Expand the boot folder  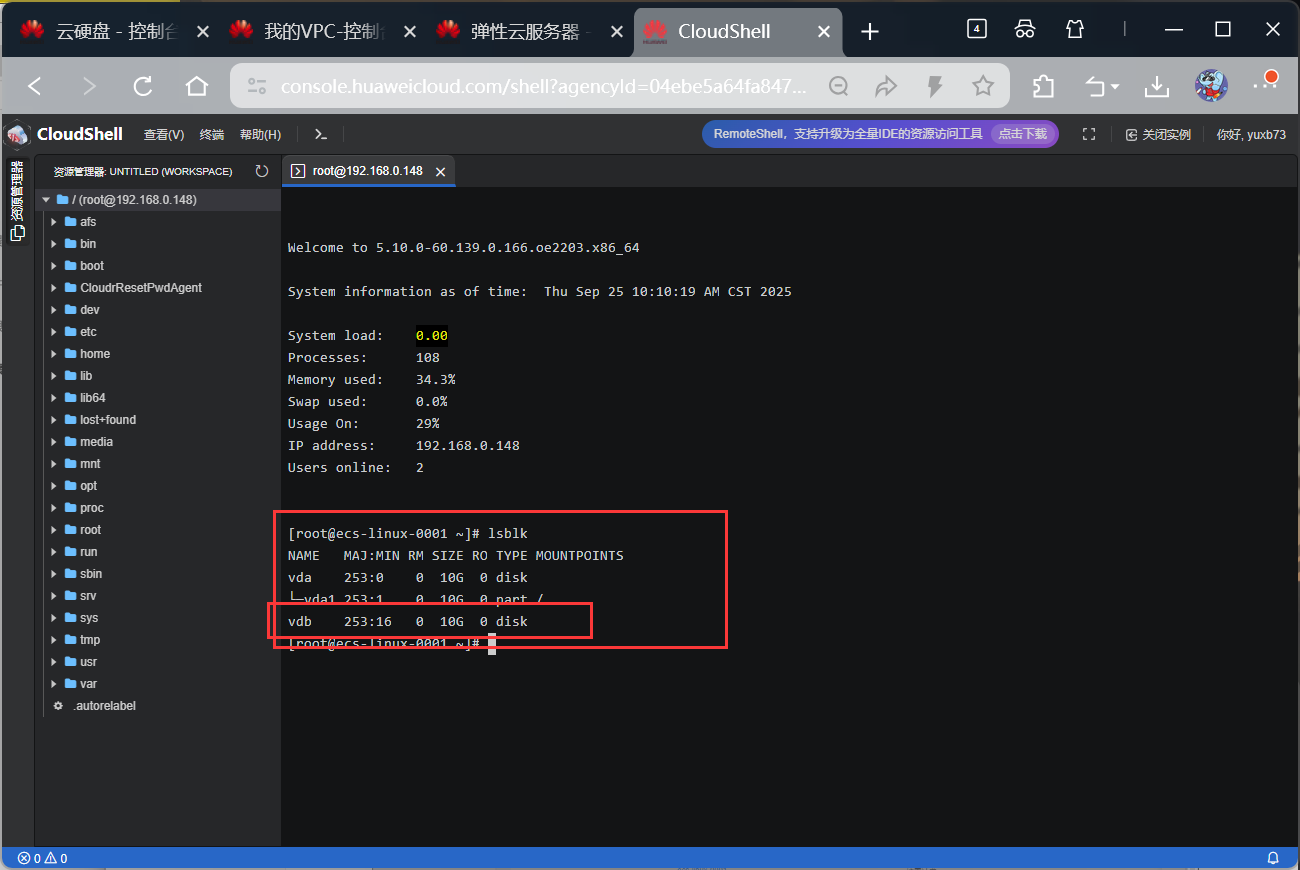pos(54,266)
